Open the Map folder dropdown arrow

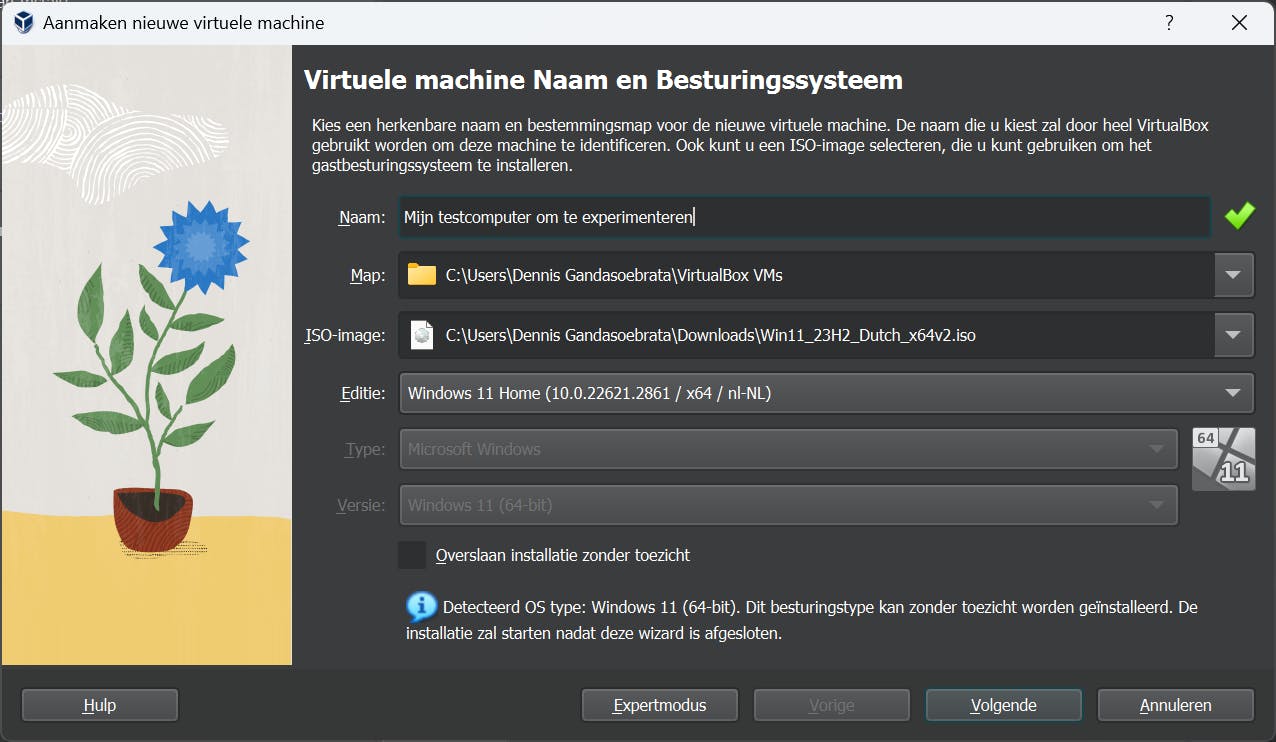pos(1234,275)
